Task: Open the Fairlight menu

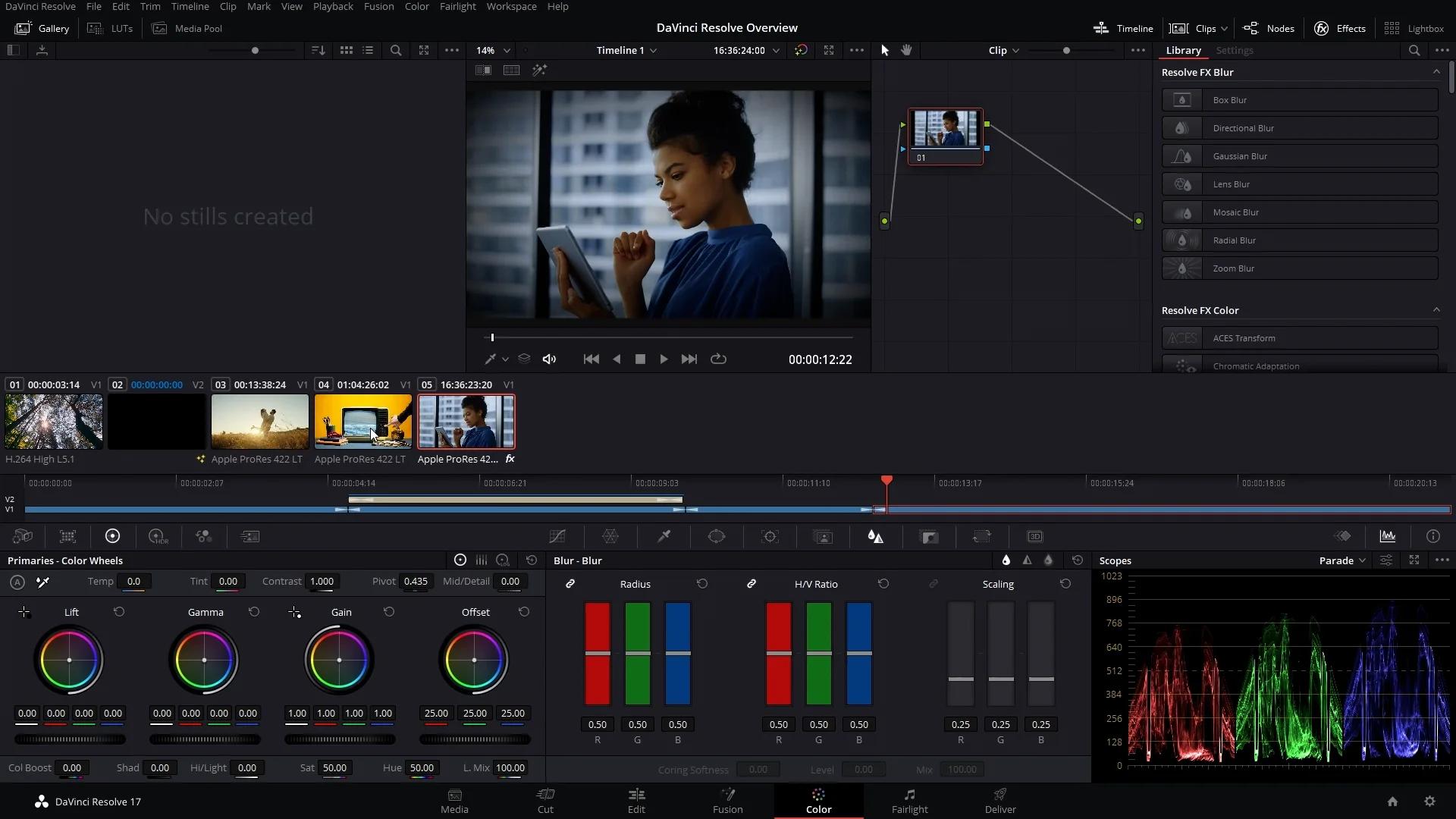Action: click(457, 6)
